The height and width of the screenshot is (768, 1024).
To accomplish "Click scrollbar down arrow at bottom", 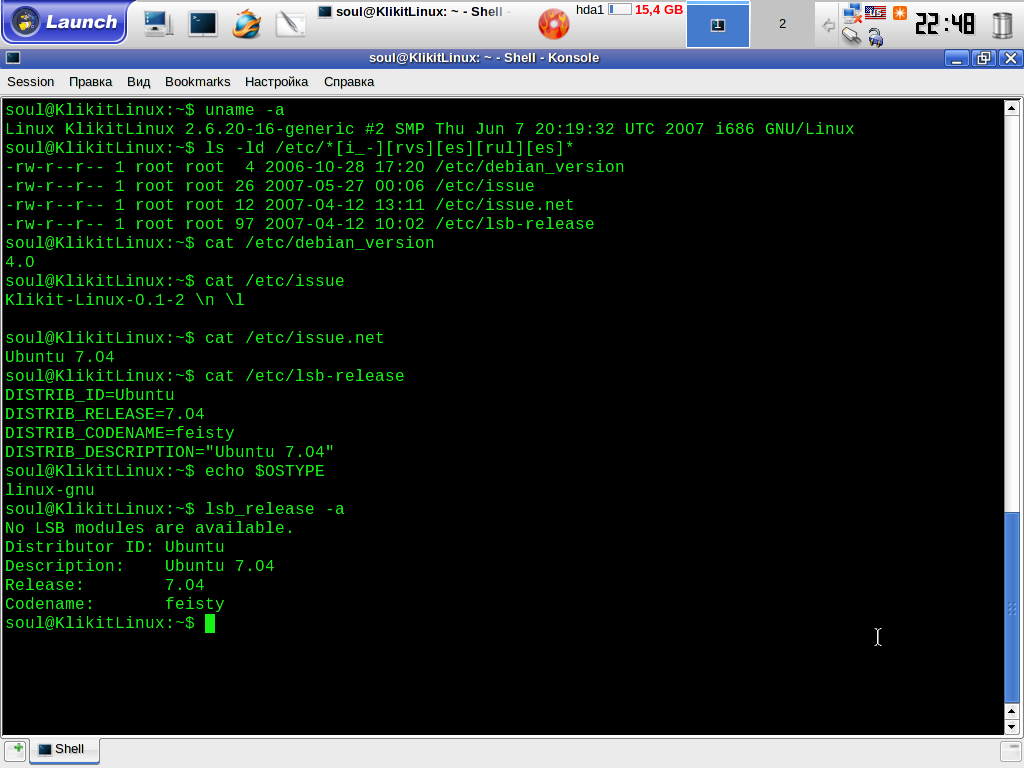I will (x=1011, y=726).
